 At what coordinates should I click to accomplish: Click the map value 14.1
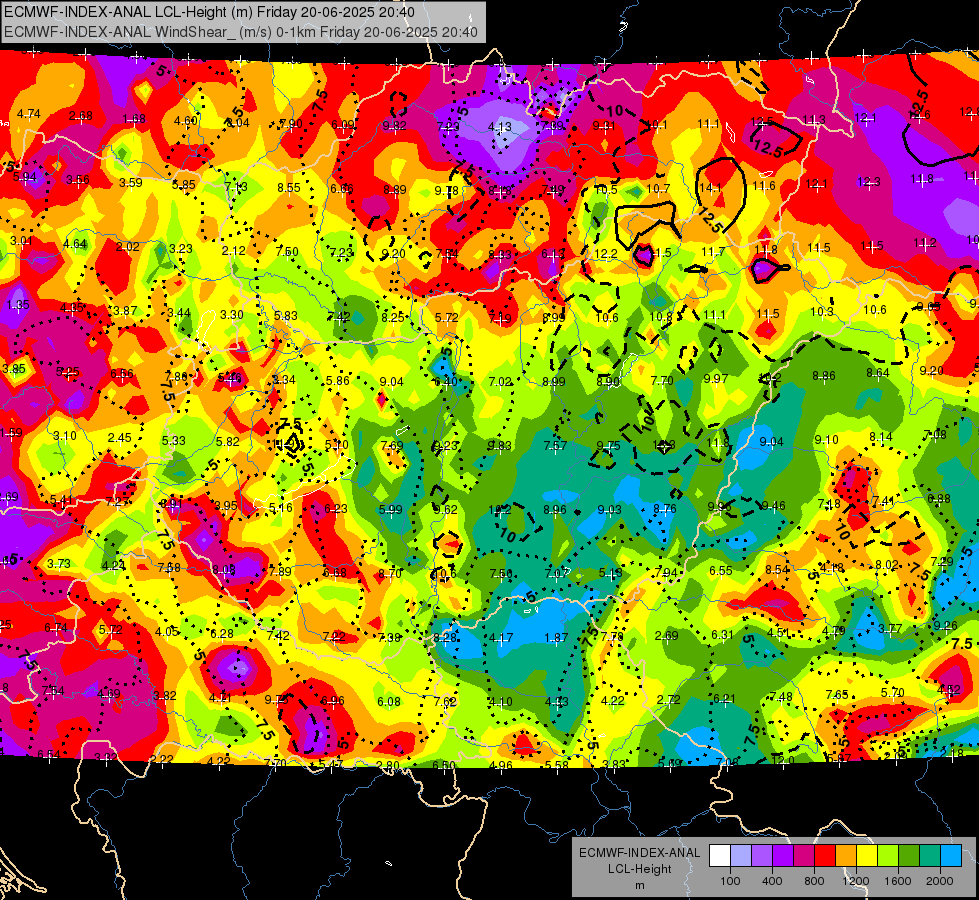tap(710, 187)
